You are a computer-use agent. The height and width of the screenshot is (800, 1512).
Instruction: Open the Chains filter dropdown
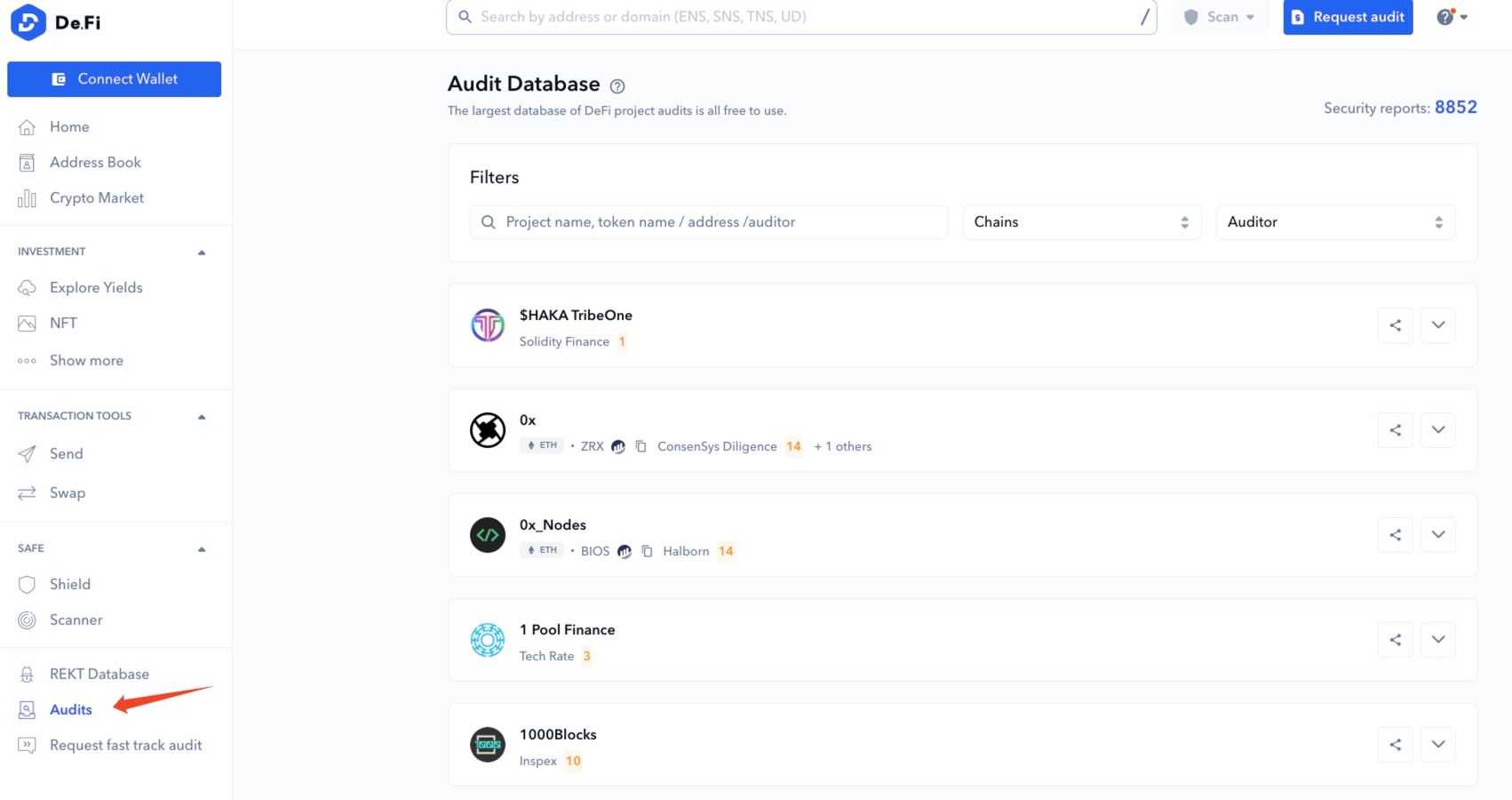[1081, 222]
